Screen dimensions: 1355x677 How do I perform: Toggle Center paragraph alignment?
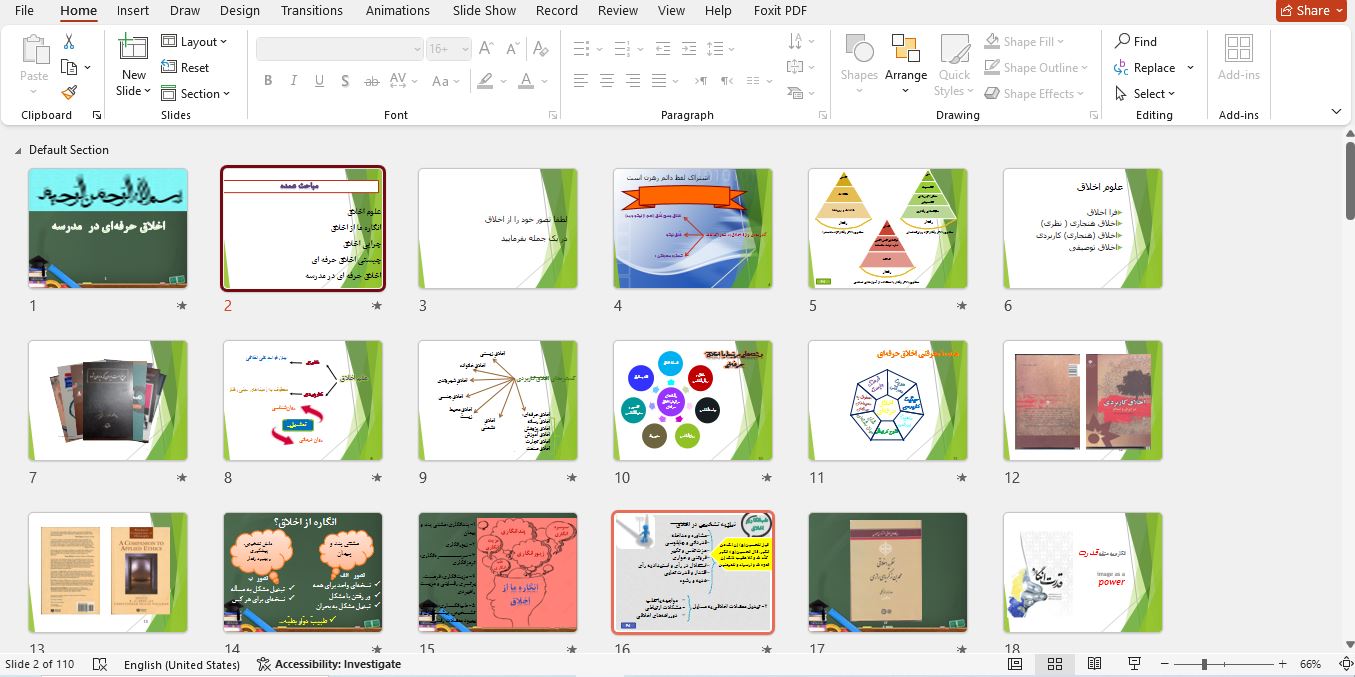pos(608,81)
